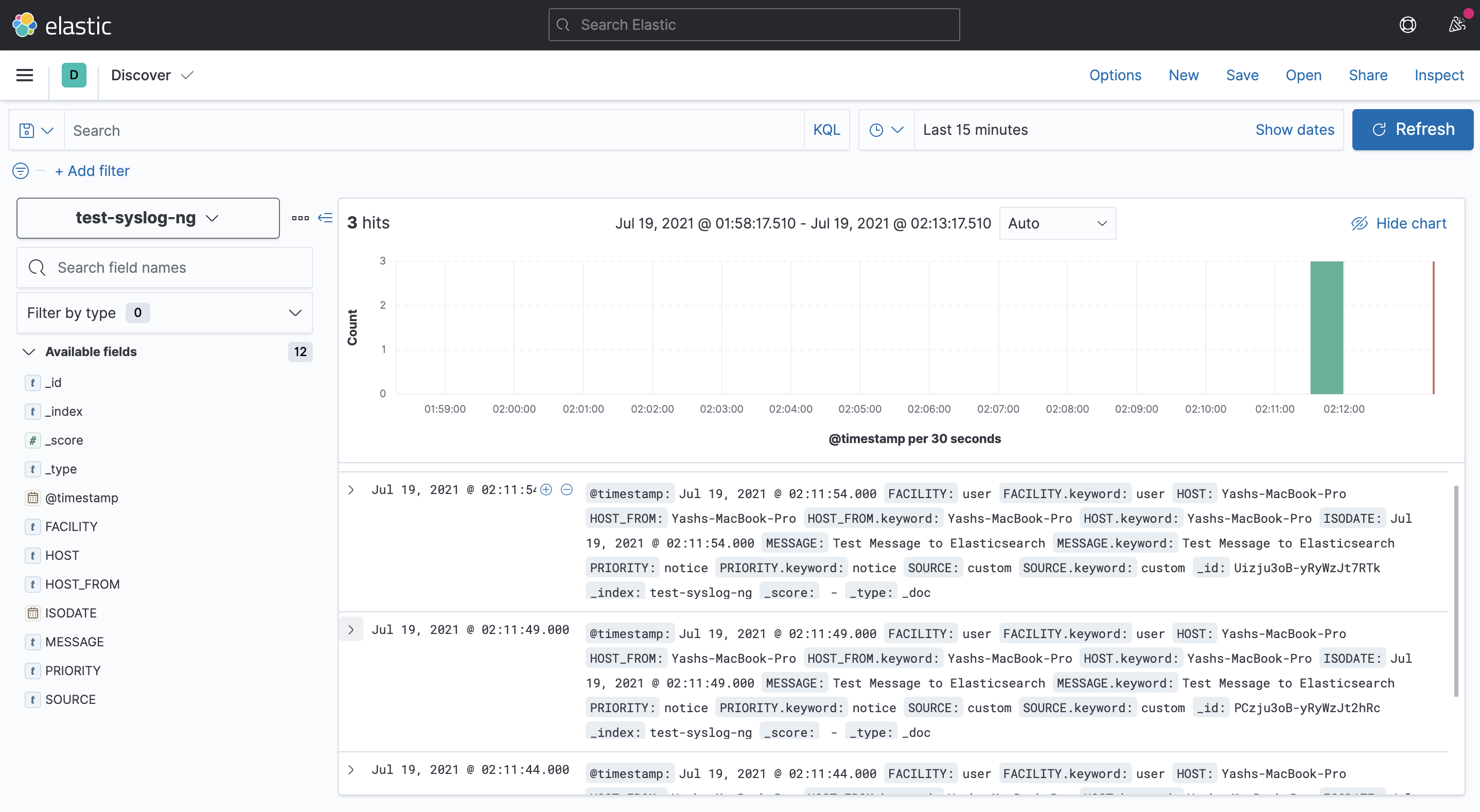The image size is (1480, 812).
Task: Click the Search field names input
Action: click(164, 267)
